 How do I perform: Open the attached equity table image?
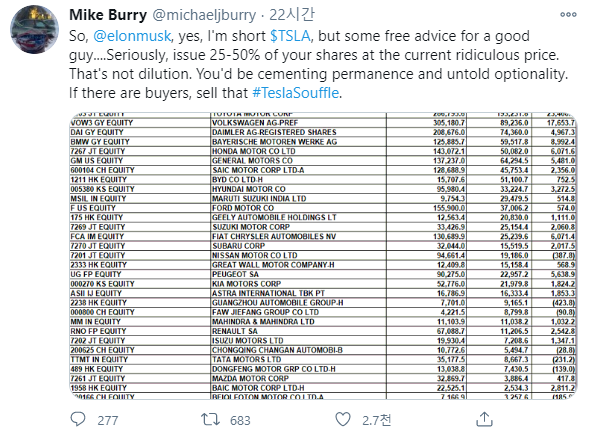(x=323, y=256)
